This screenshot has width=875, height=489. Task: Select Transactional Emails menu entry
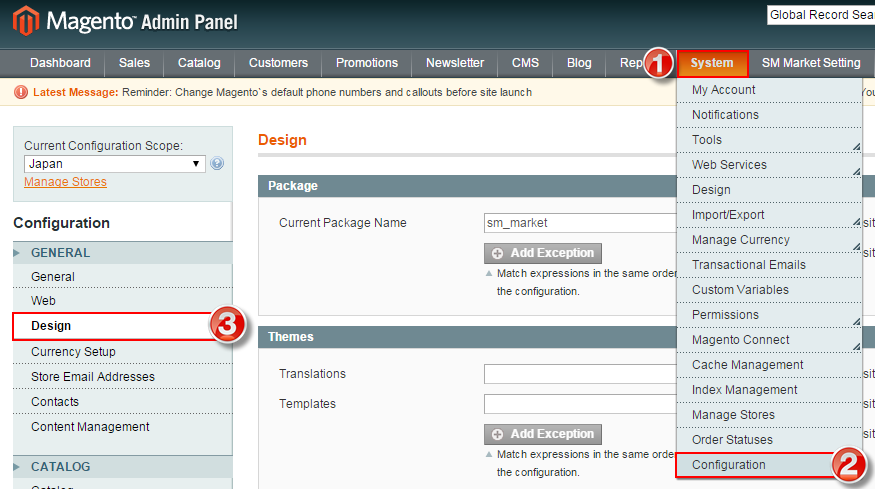click(x=769, y=265)
